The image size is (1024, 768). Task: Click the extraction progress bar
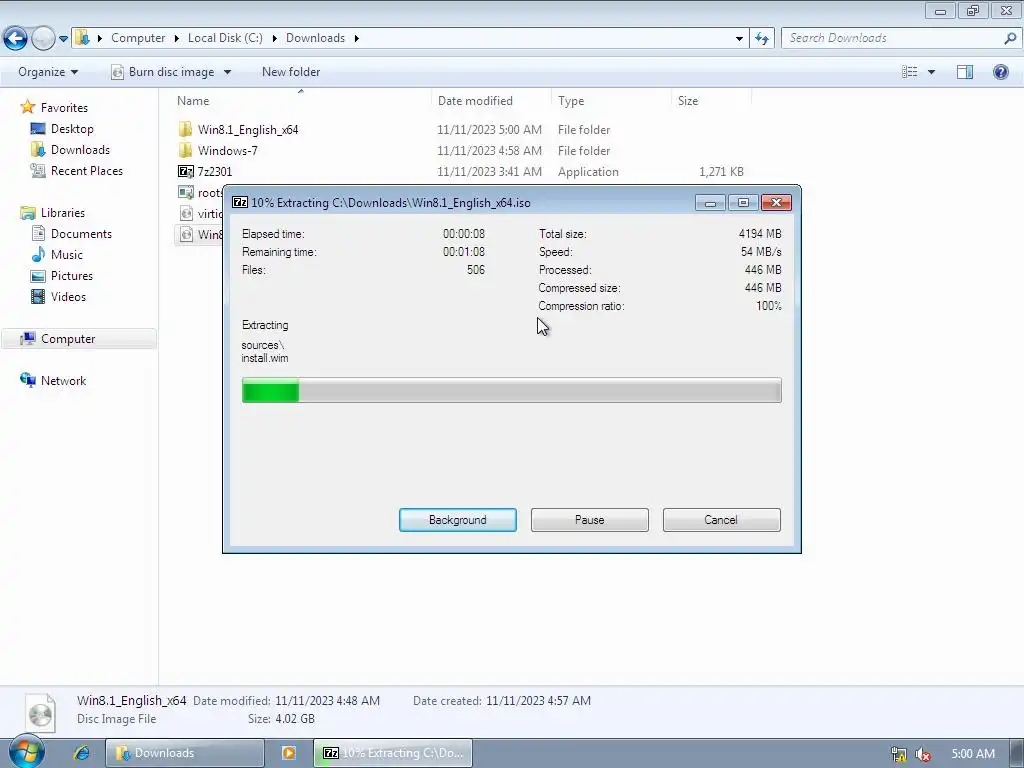click(x=511, y=390)
